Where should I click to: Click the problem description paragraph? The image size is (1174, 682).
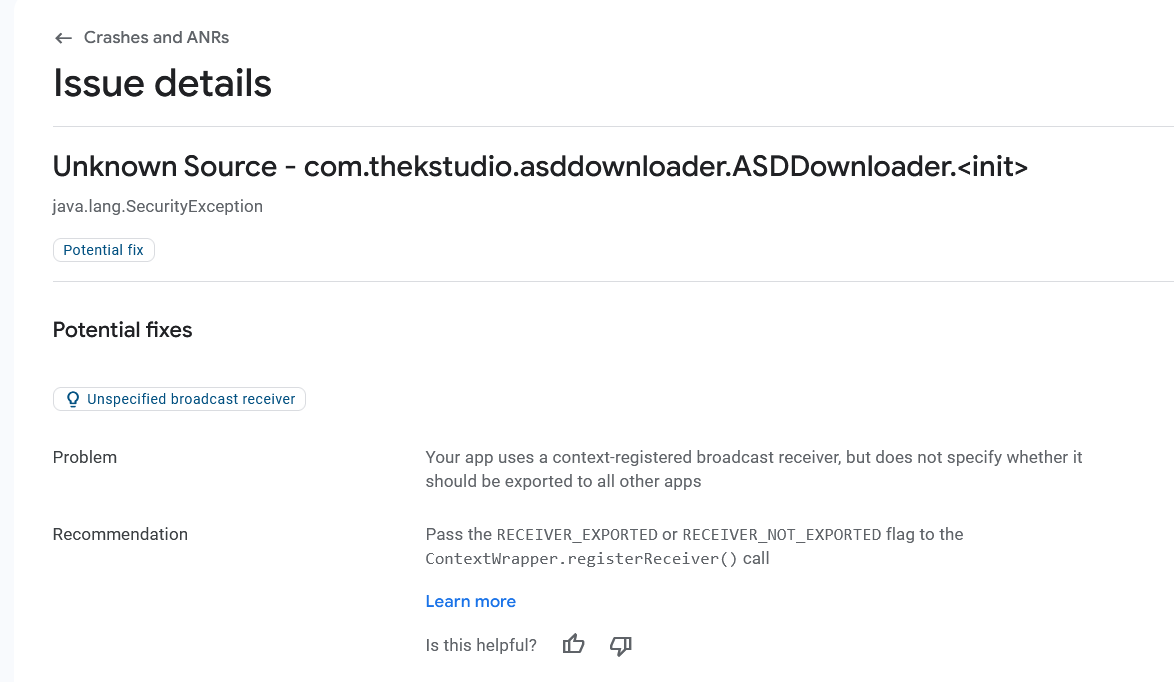point(753,469)
